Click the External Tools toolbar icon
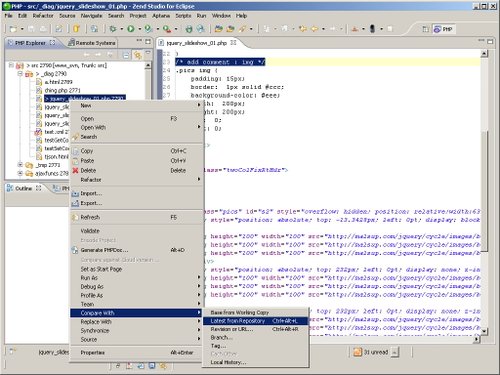 167,29
